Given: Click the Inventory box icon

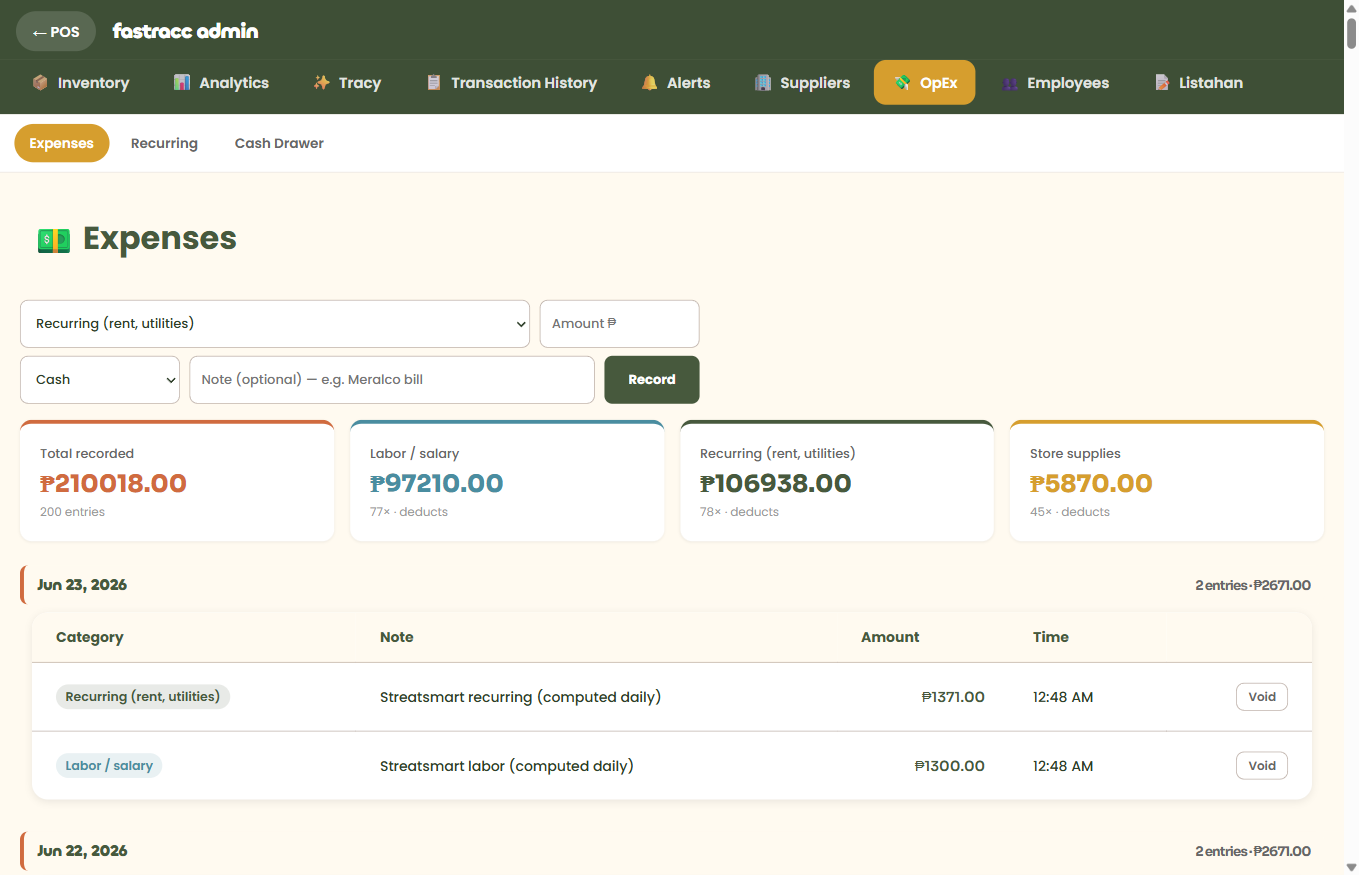Looking at the screenshot, I should 40,83.
